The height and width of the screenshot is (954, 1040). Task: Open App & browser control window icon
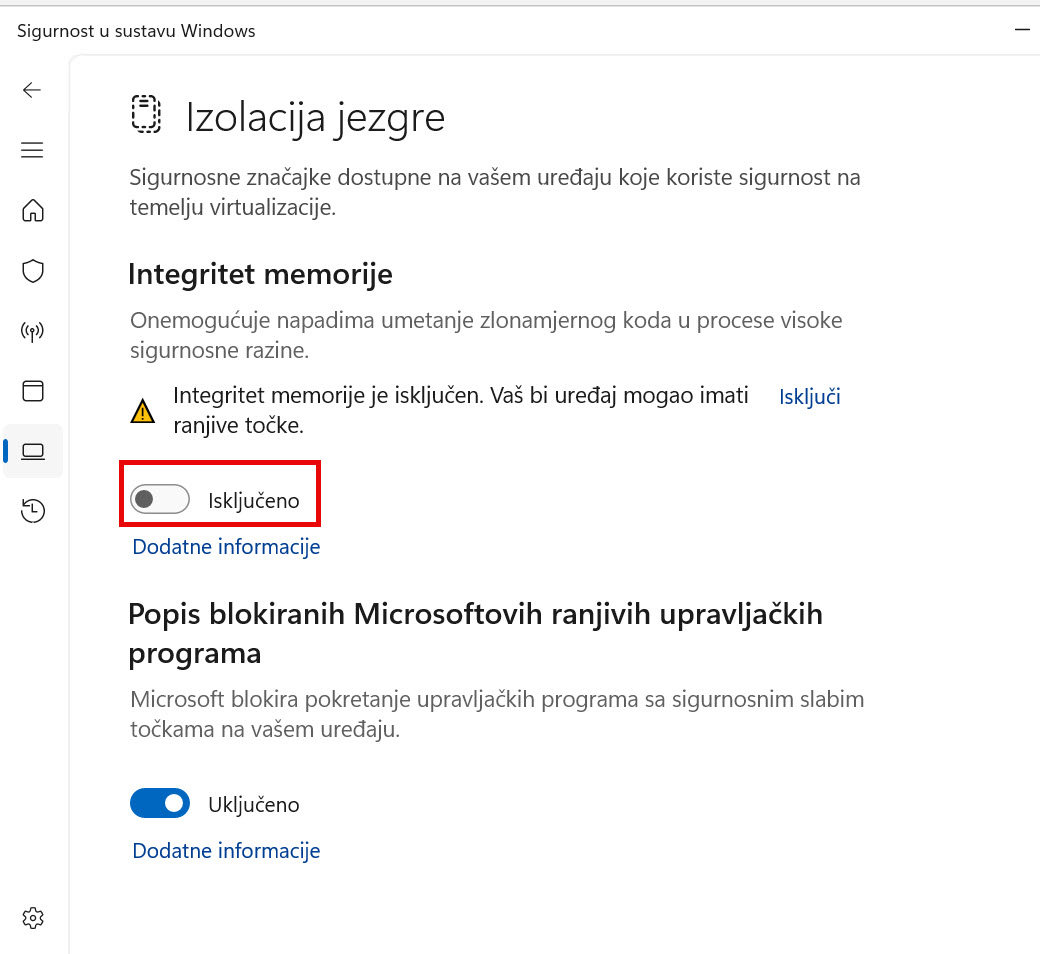tap(32, 391)
